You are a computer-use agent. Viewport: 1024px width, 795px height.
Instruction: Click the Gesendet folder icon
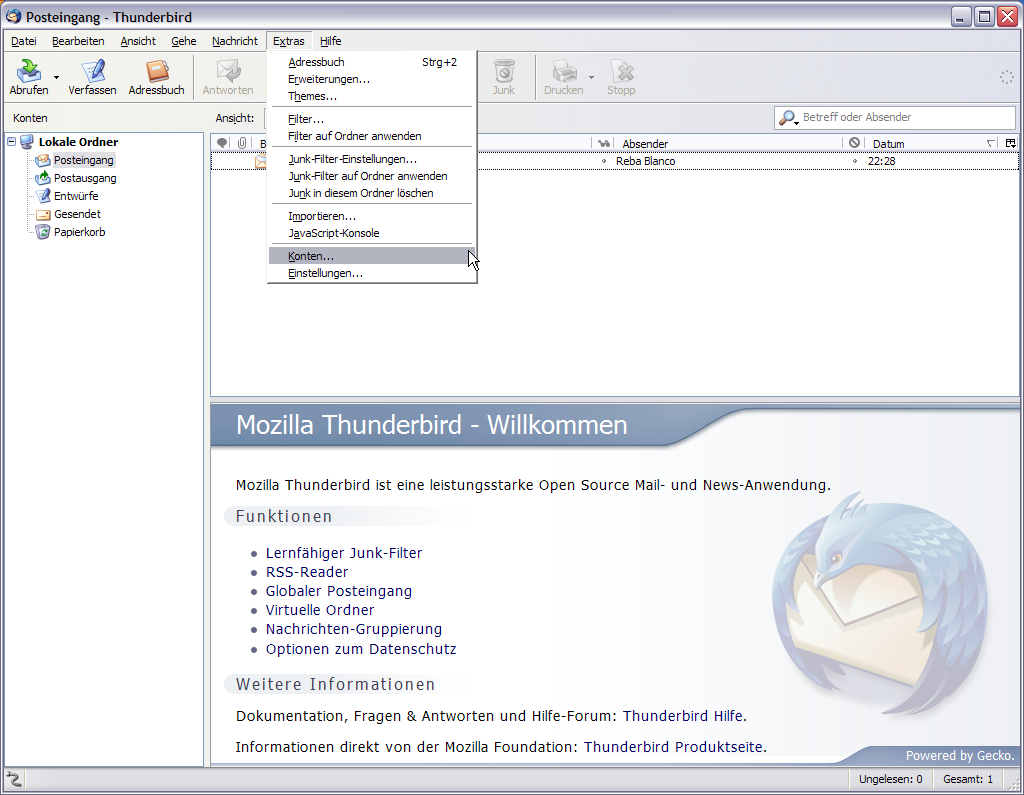pos(43,214)
